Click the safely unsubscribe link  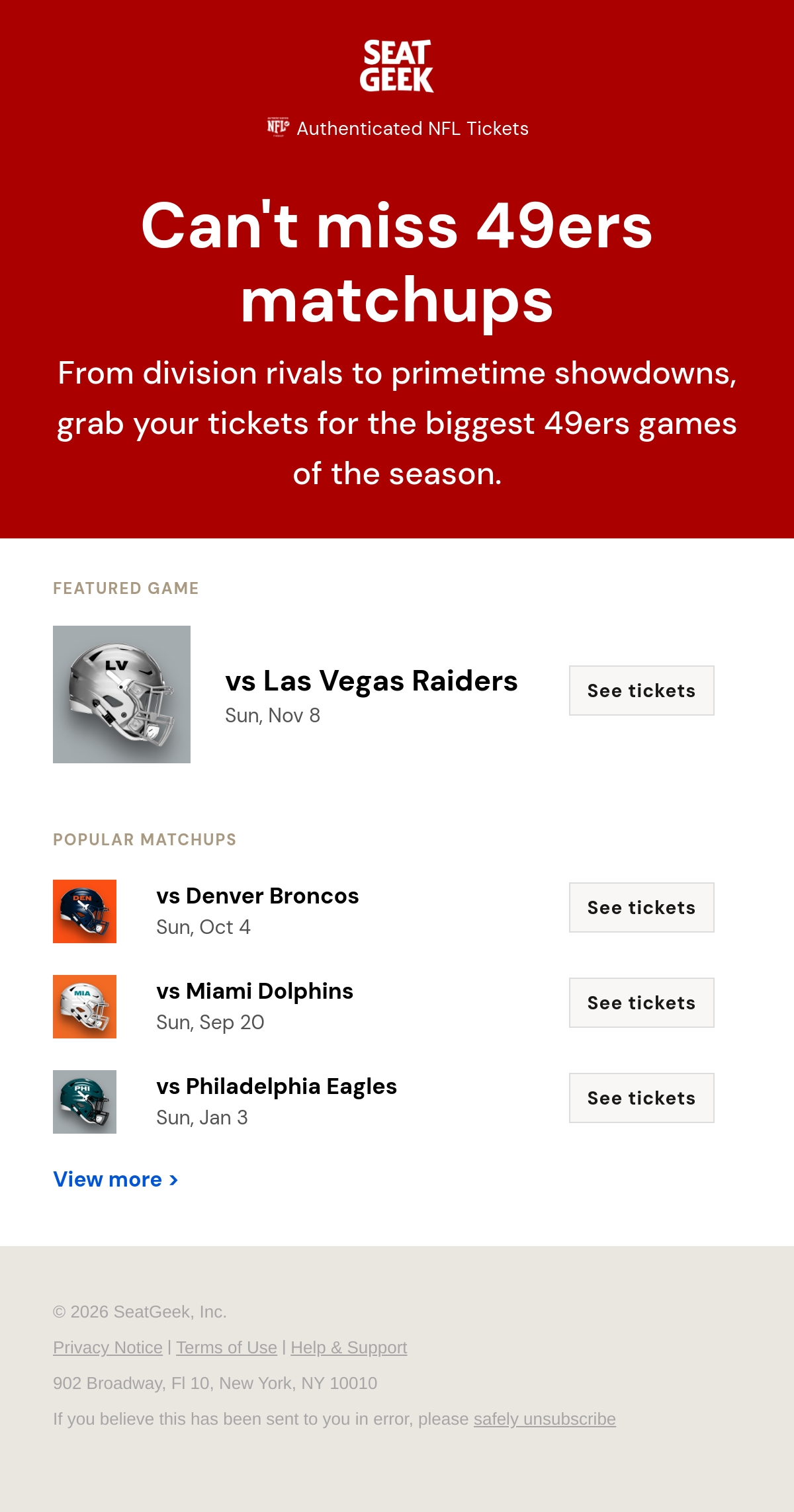[x=545, y=1419]
